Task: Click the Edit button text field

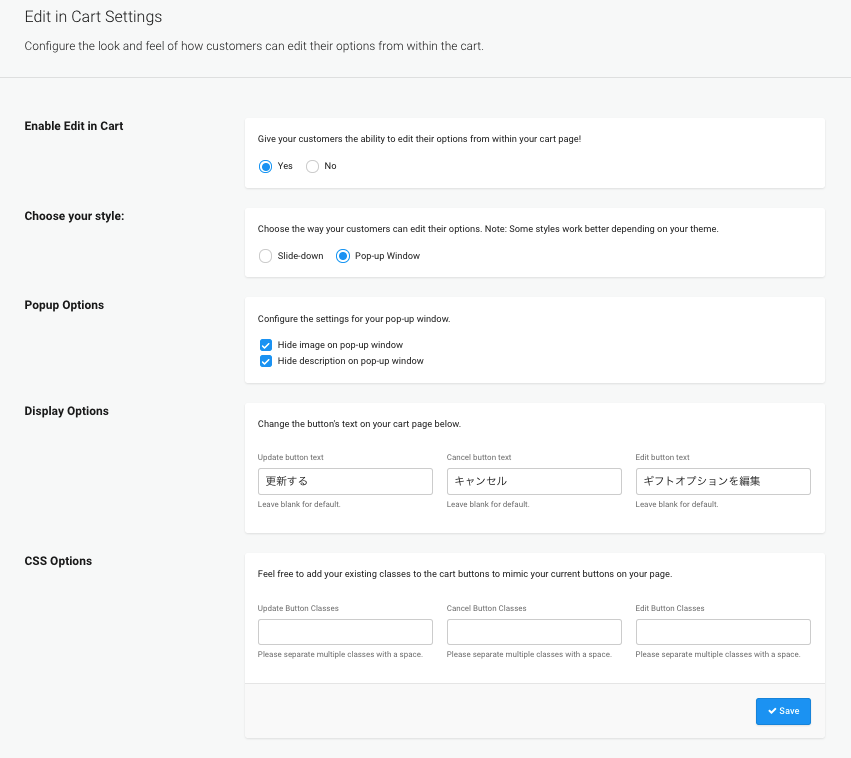Action: (x=723, y=481)
